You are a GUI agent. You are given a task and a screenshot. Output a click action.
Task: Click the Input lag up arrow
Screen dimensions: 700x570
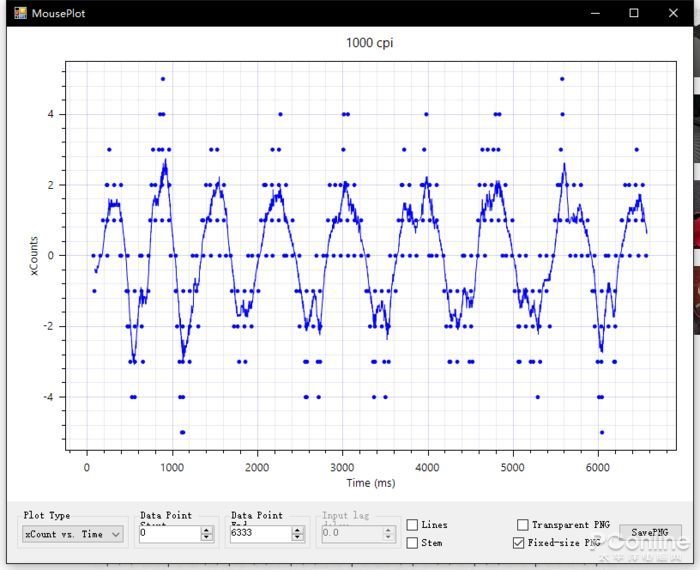click(x=388, y=530)
